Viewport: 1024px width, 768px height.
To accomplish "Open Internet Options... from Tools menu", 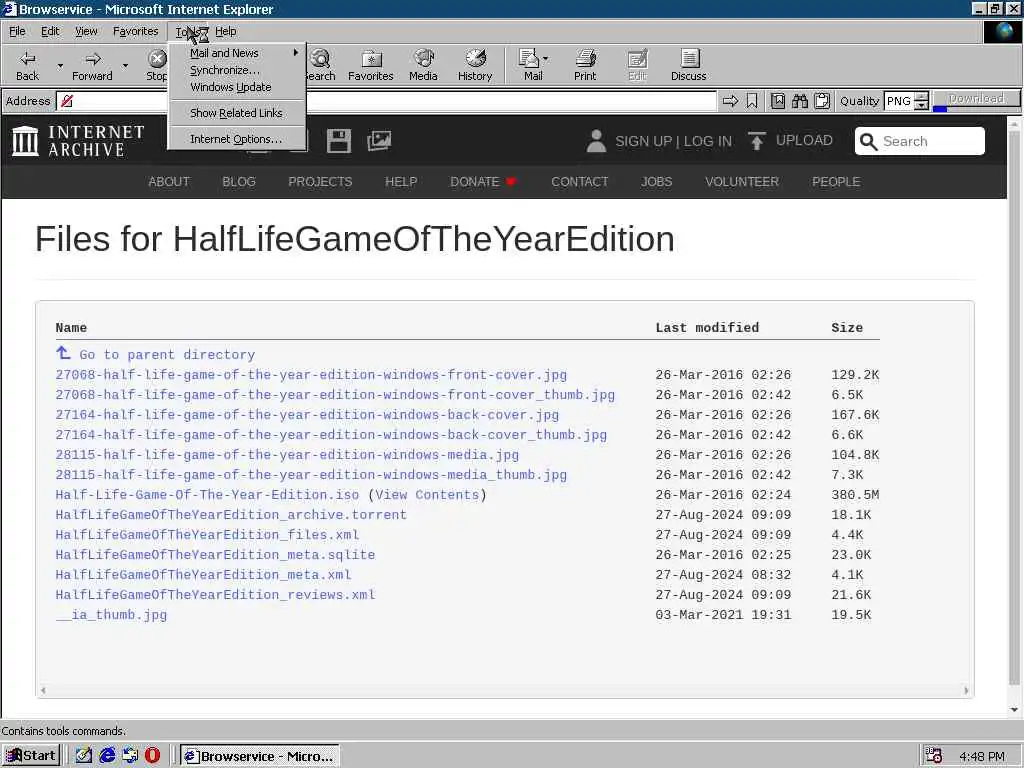I will pyautogui.click(x=236, y=139).
